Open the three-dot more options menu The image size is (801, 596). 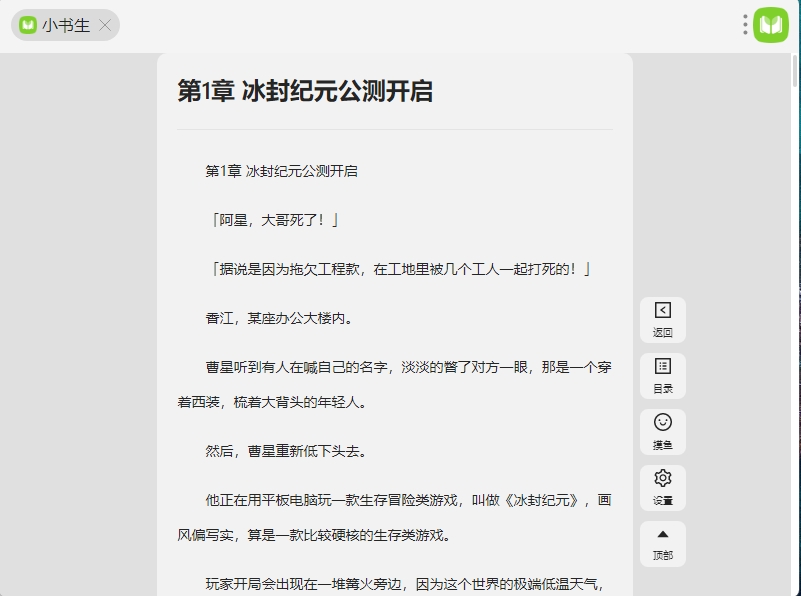point(745,25)
